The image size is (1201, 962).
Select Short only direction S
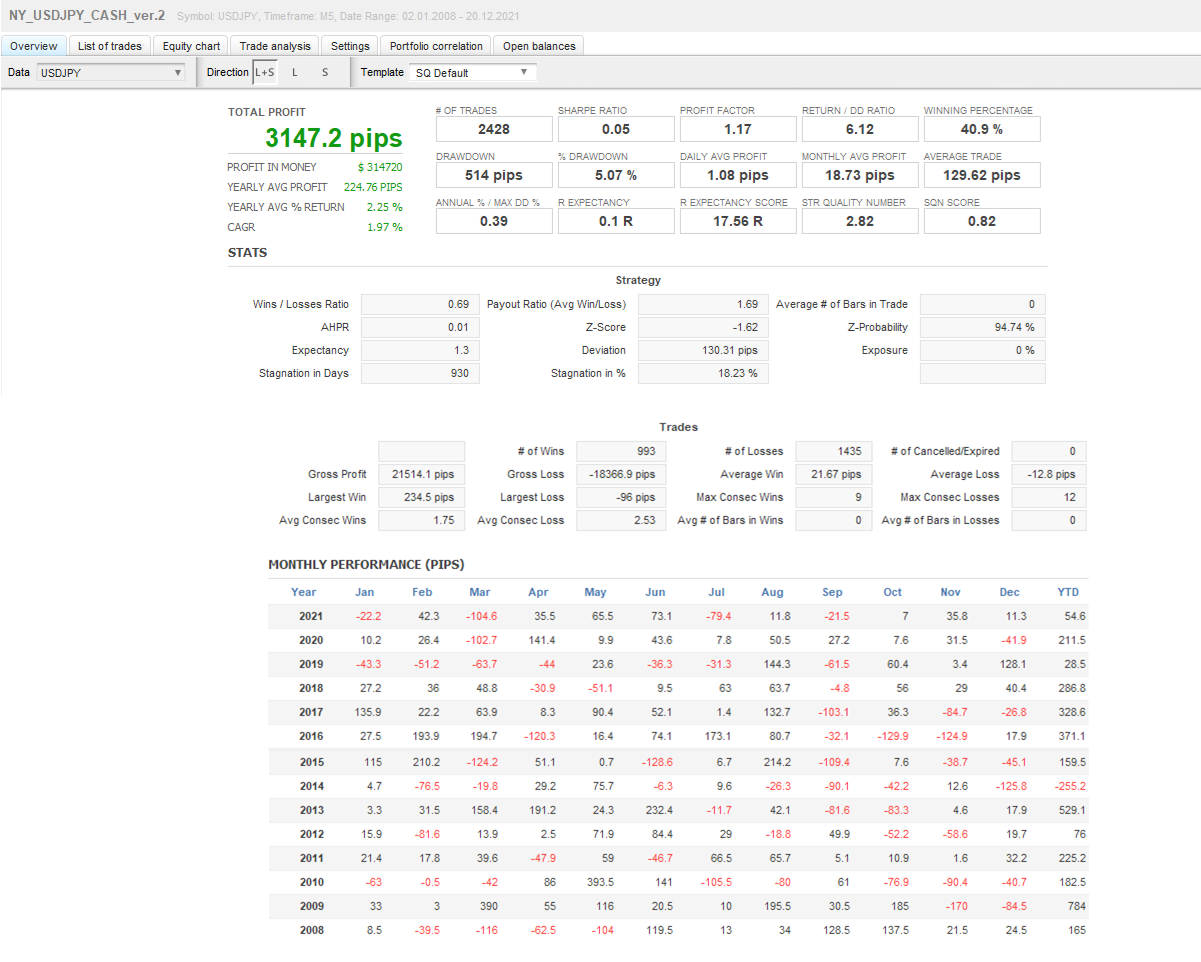coord(325,72)
